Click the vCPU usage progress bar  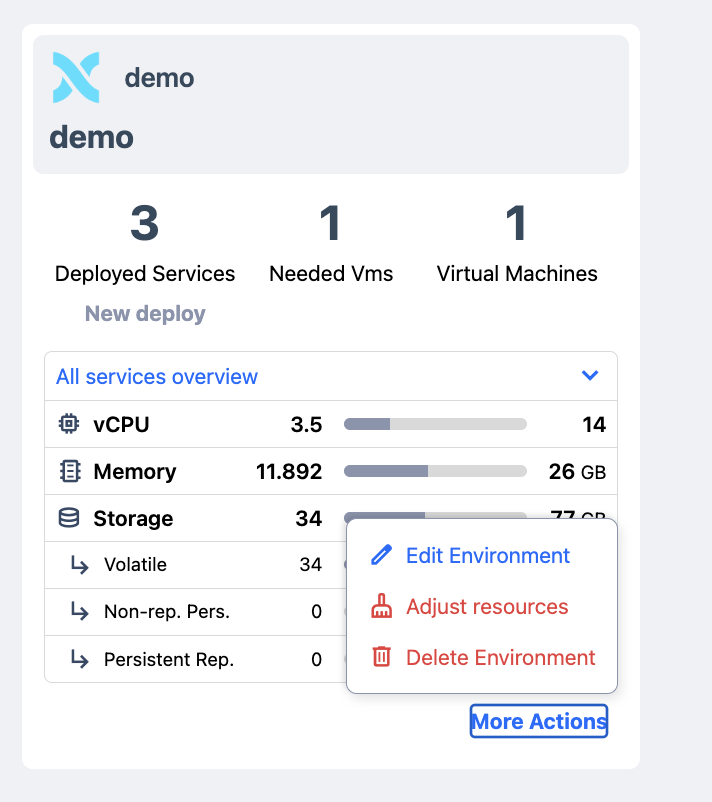pyautogui.click(x=435, y=425)
